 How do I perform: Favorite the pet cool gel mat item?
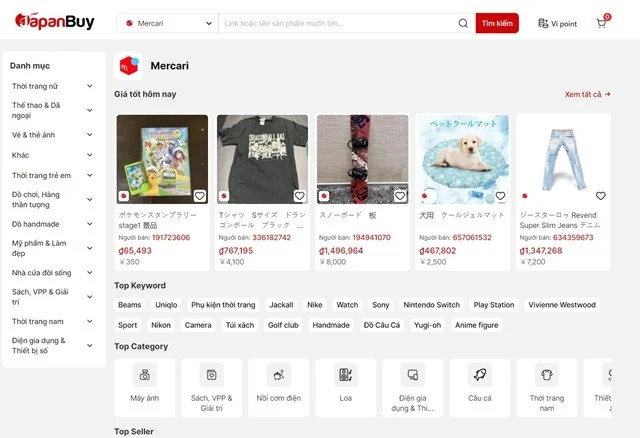500,196
